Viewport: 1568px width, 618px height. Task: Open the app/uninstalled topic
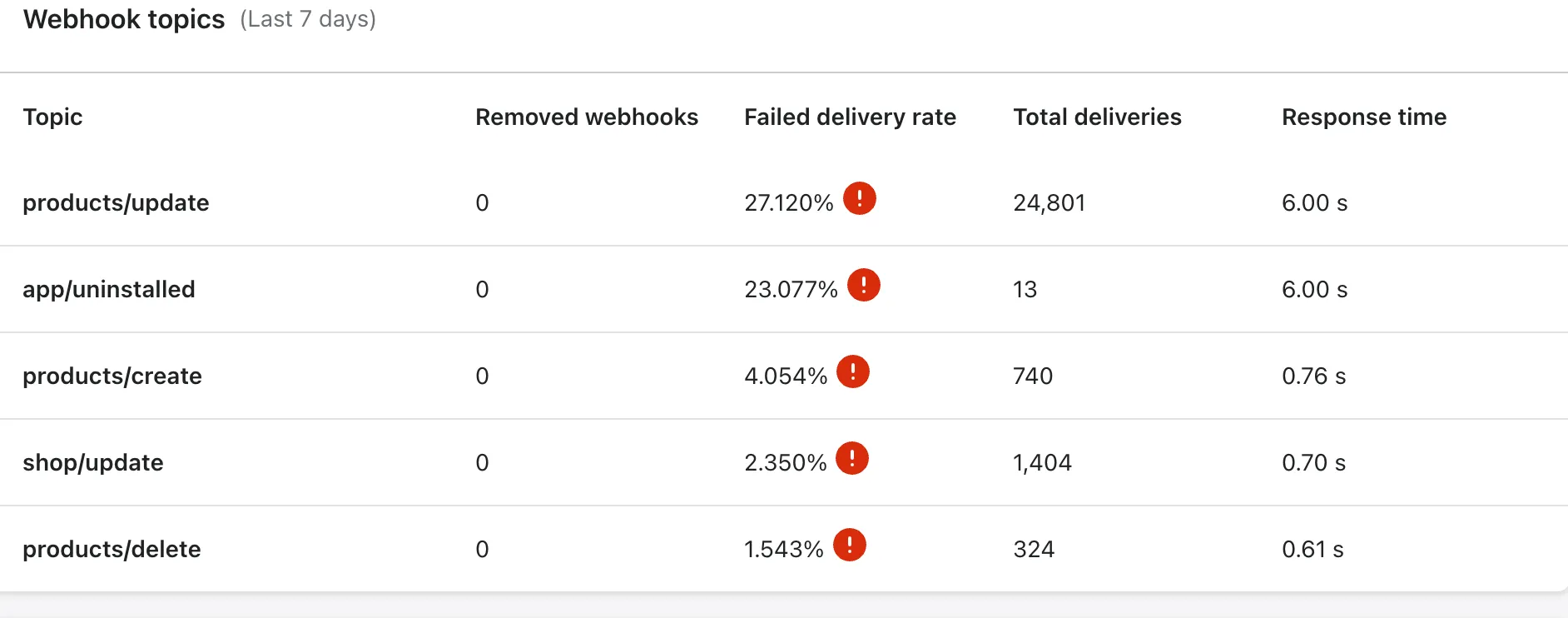[x=109, y=289]
